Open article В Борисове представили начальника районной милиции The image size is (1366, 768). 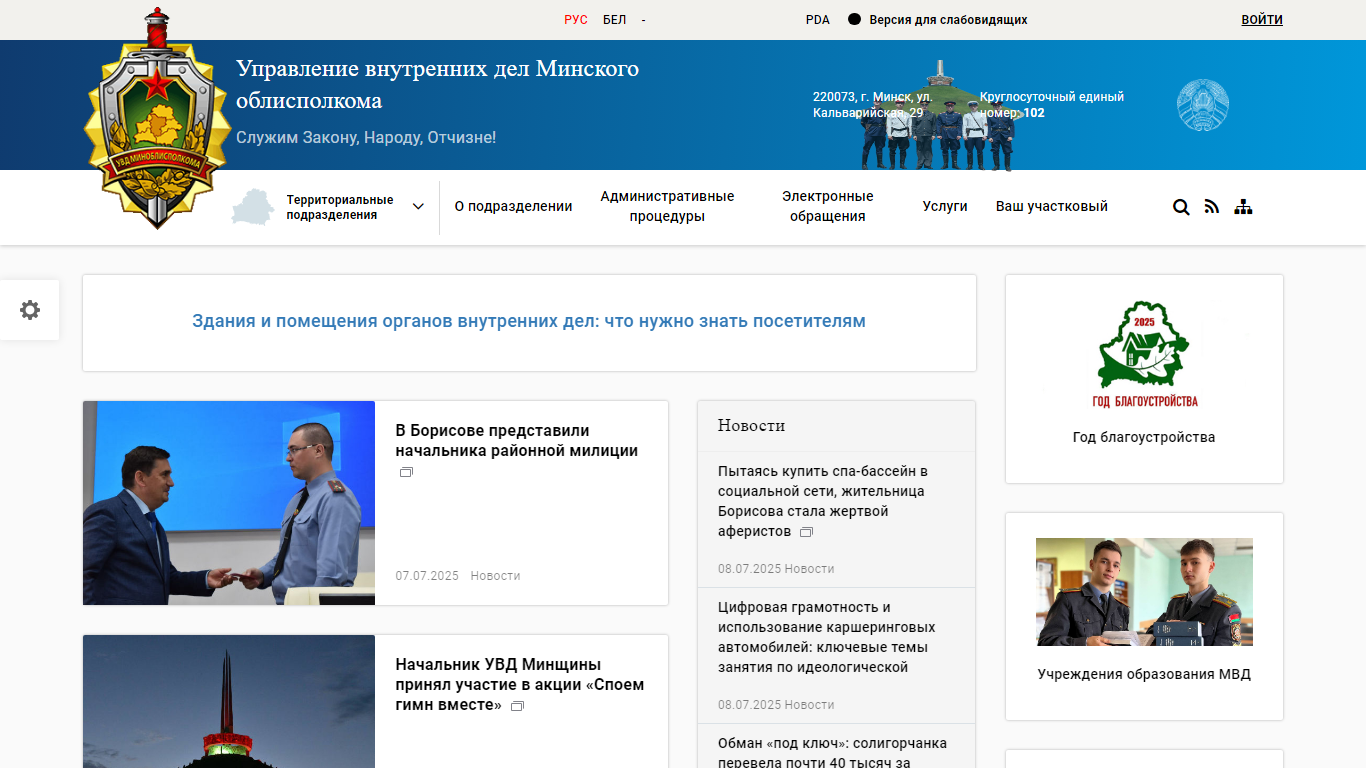coord(516,441)
